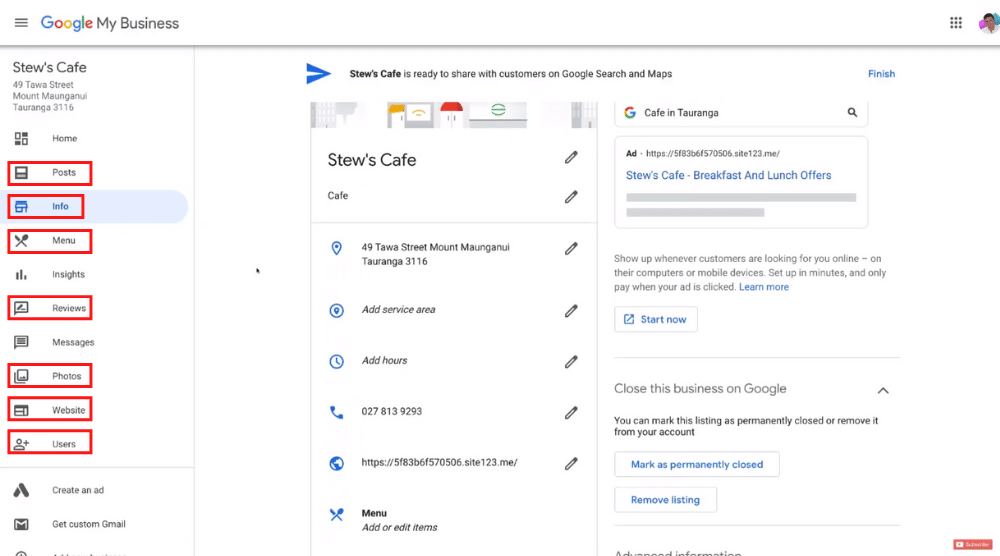Click the Cafe in Tauranga search field
This screenshot has width=1000, height=556.
tap(741, 113)
